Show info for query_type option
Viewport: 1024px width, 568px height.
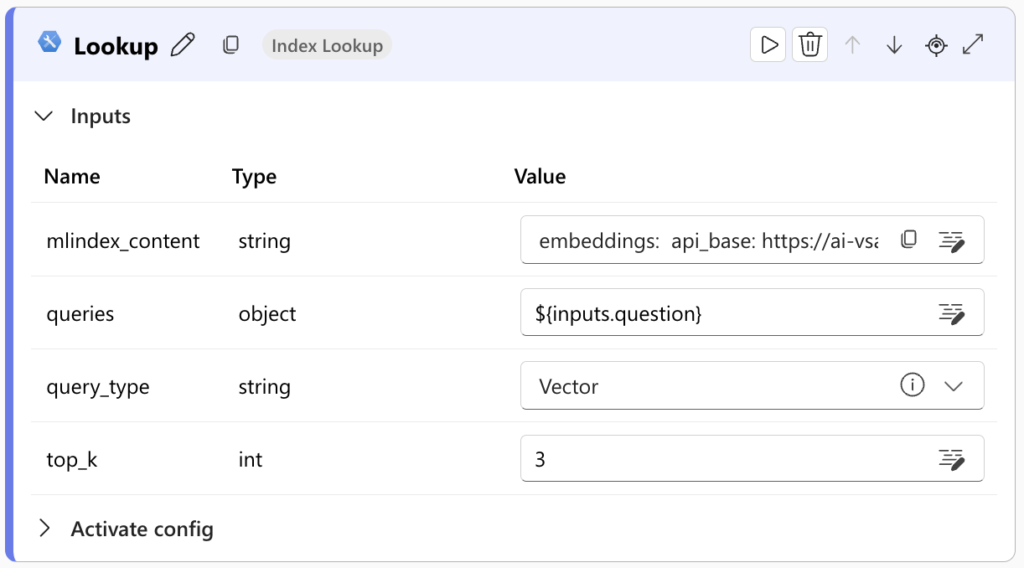(x=912, y=385)
